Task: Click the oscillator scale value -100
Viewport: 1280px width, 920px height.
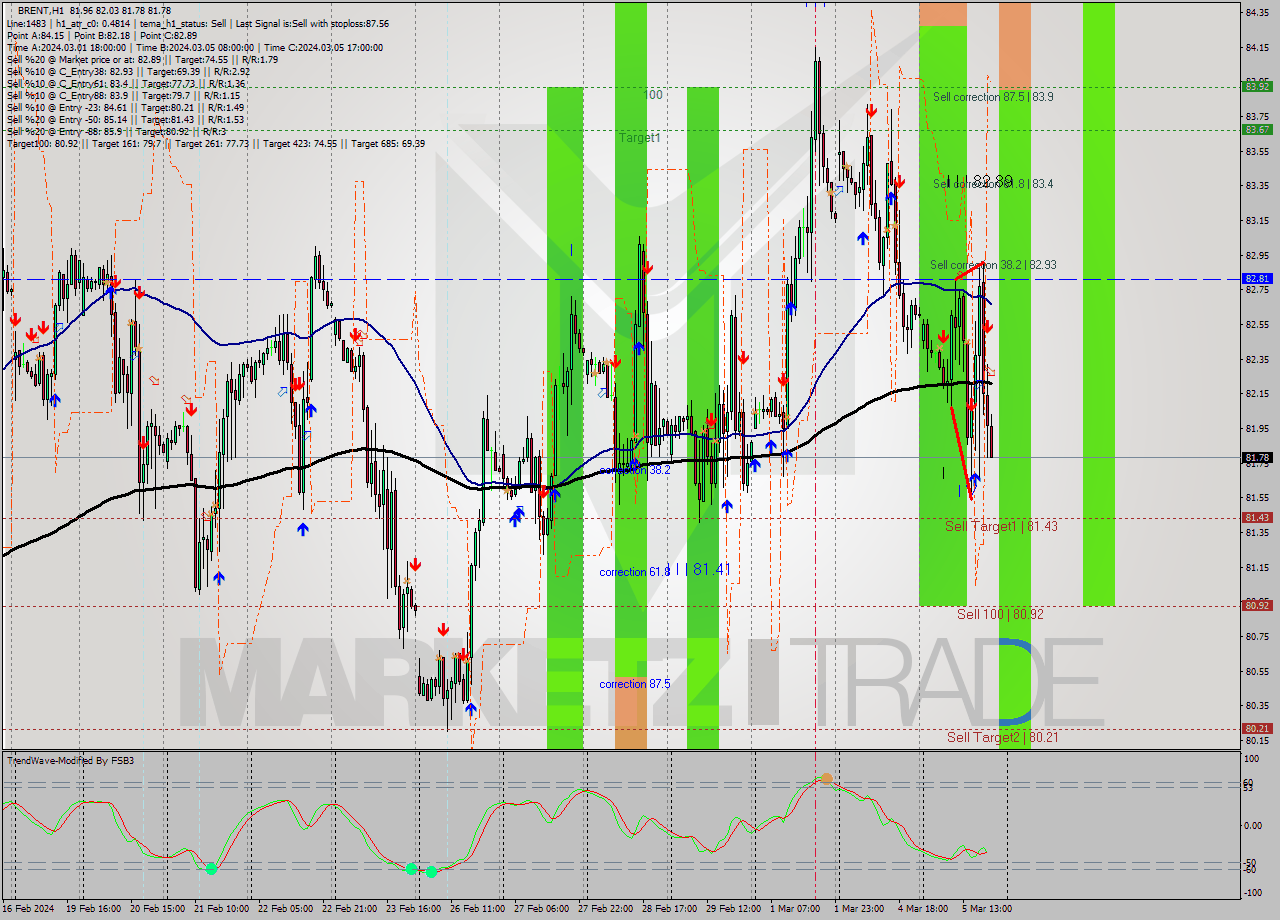Action: [1254, 892]
